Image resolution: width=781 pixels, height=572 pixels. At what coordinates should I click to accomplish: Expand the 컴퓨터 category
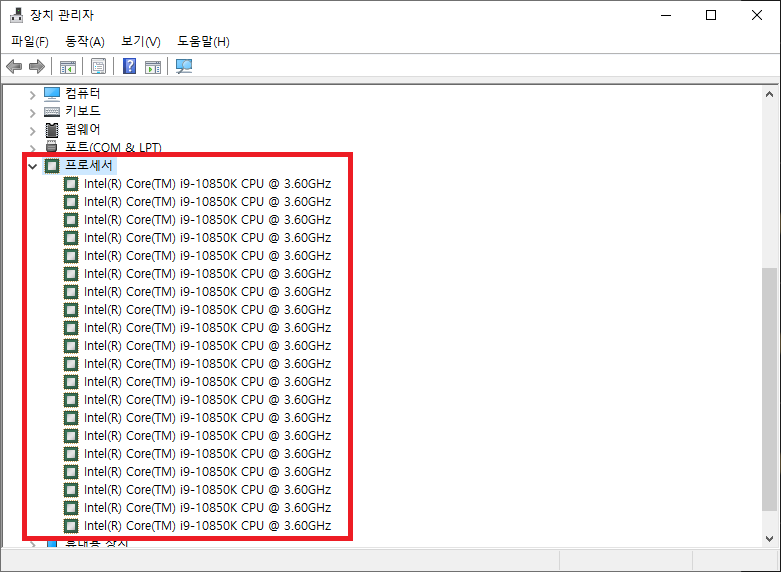coord(32,94)
